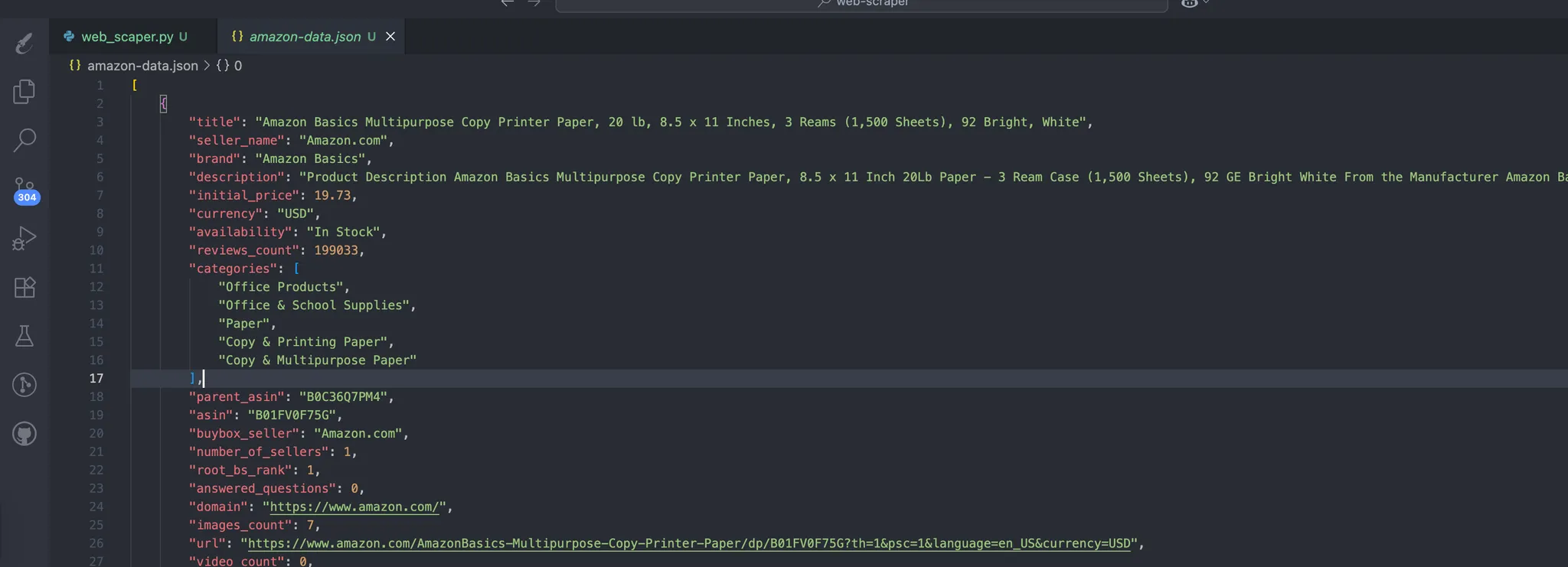Switch to the web_scaper.py tab
Viewport: 1568px width, 567px height.
127,37
